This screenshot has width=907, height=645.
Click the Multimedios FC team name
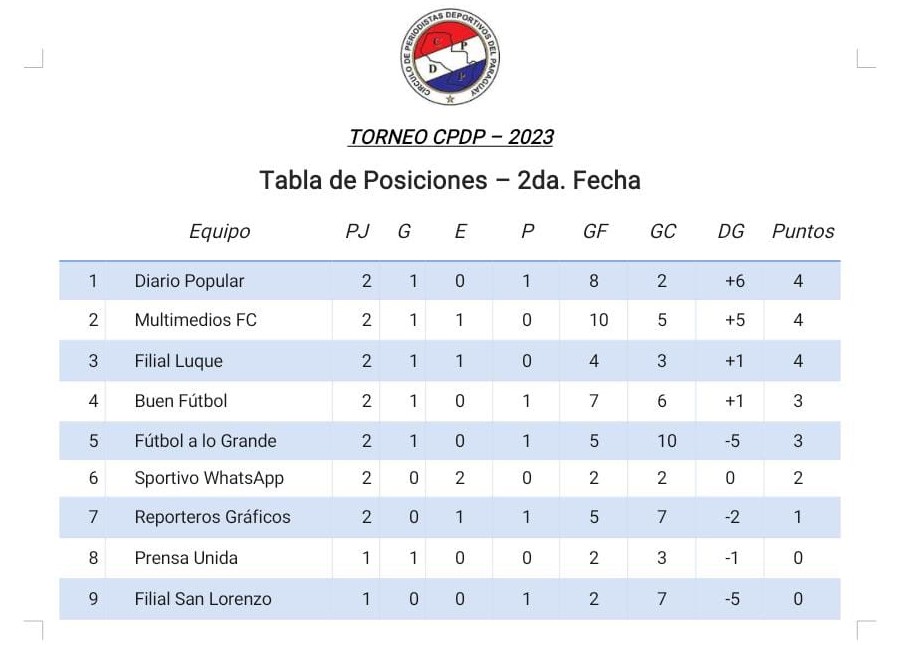pyautogui.click(x=196, y=320)
